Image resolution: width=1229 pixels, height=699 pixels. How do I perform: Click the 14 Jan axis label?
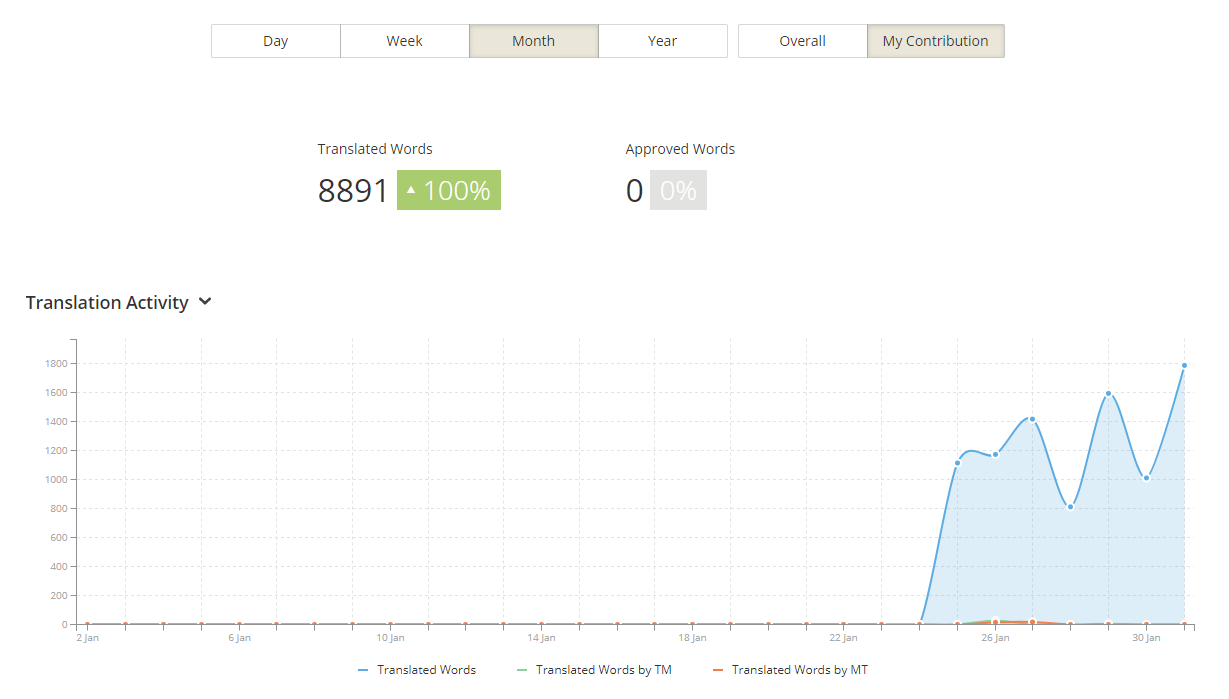(541, 638)
